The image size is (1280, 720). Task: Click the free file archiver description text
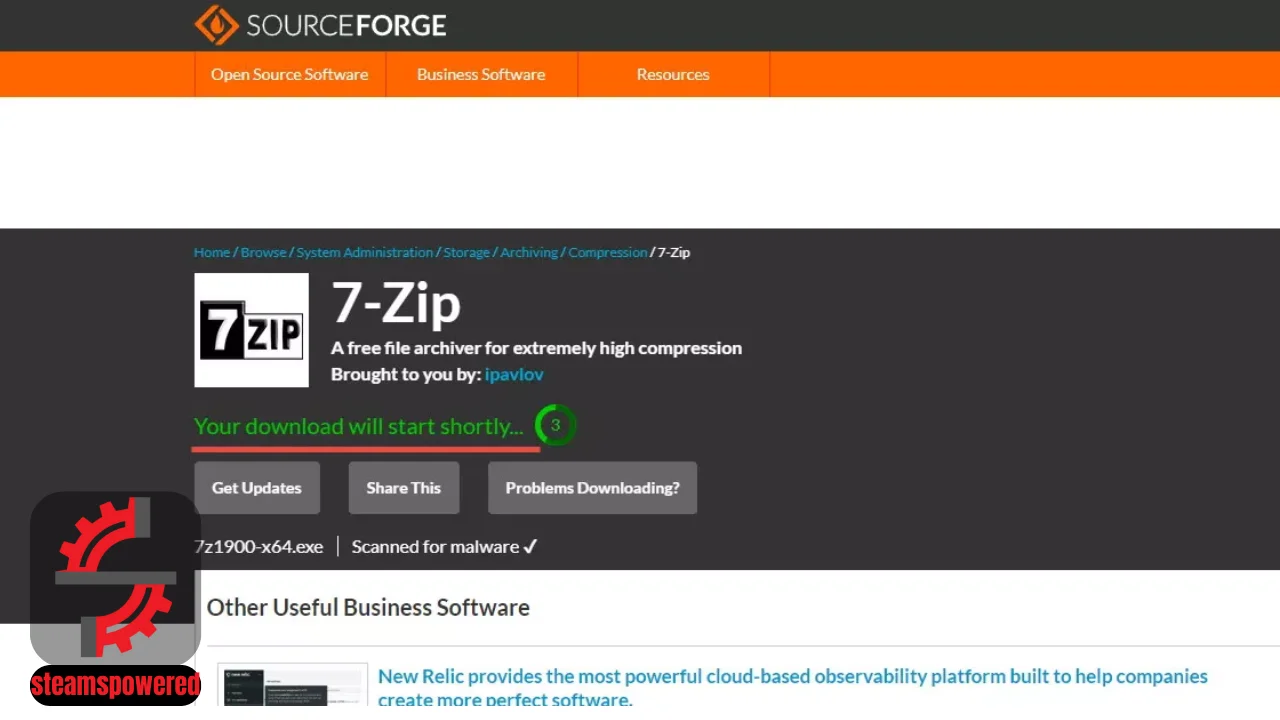click(536, 348)
